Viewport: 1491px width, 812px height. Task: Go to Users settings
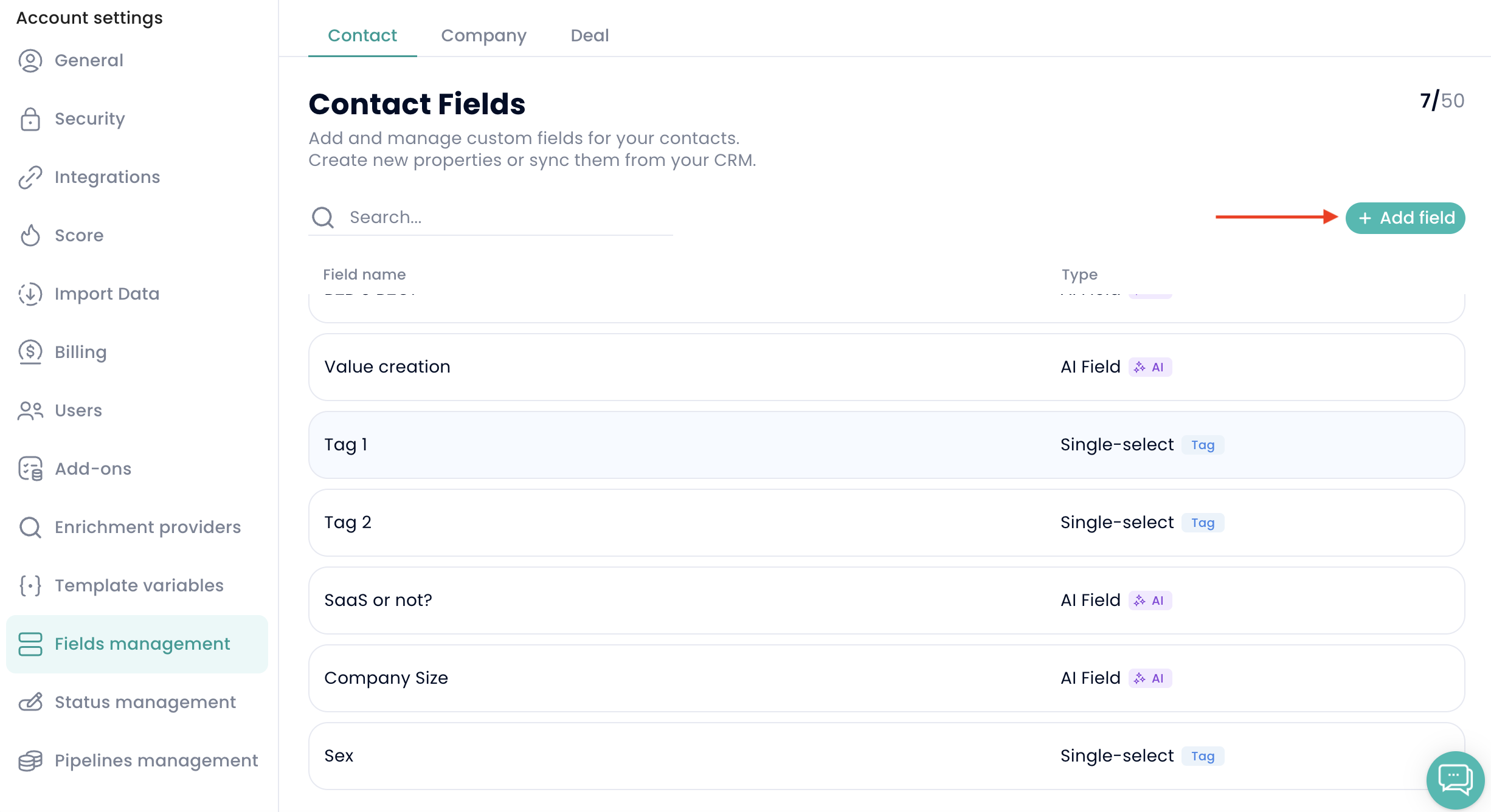tap(78, 411)
